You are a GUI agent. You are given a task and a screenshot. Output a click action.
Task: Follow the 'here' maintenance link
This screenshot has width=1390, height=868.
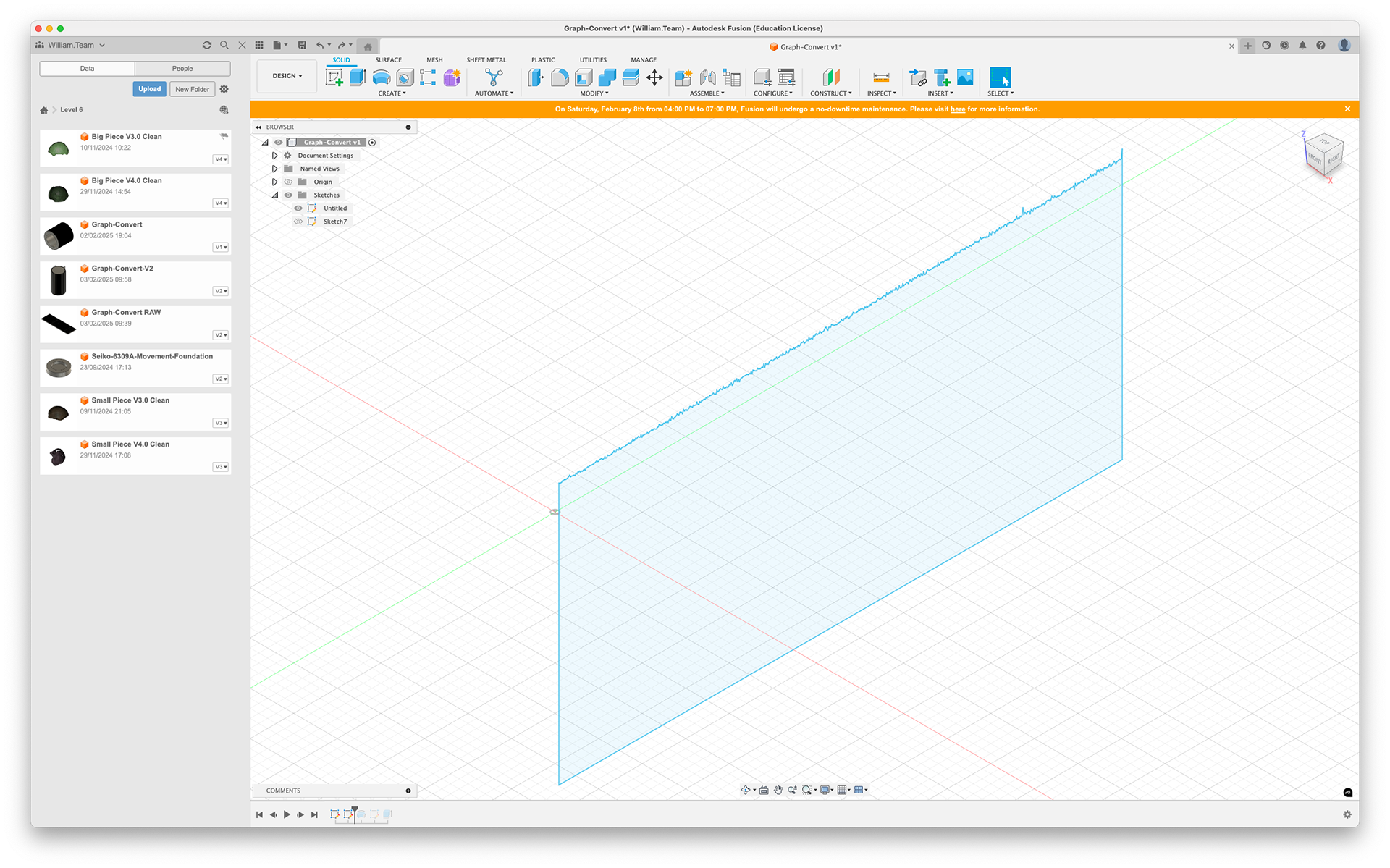point(958,109)
